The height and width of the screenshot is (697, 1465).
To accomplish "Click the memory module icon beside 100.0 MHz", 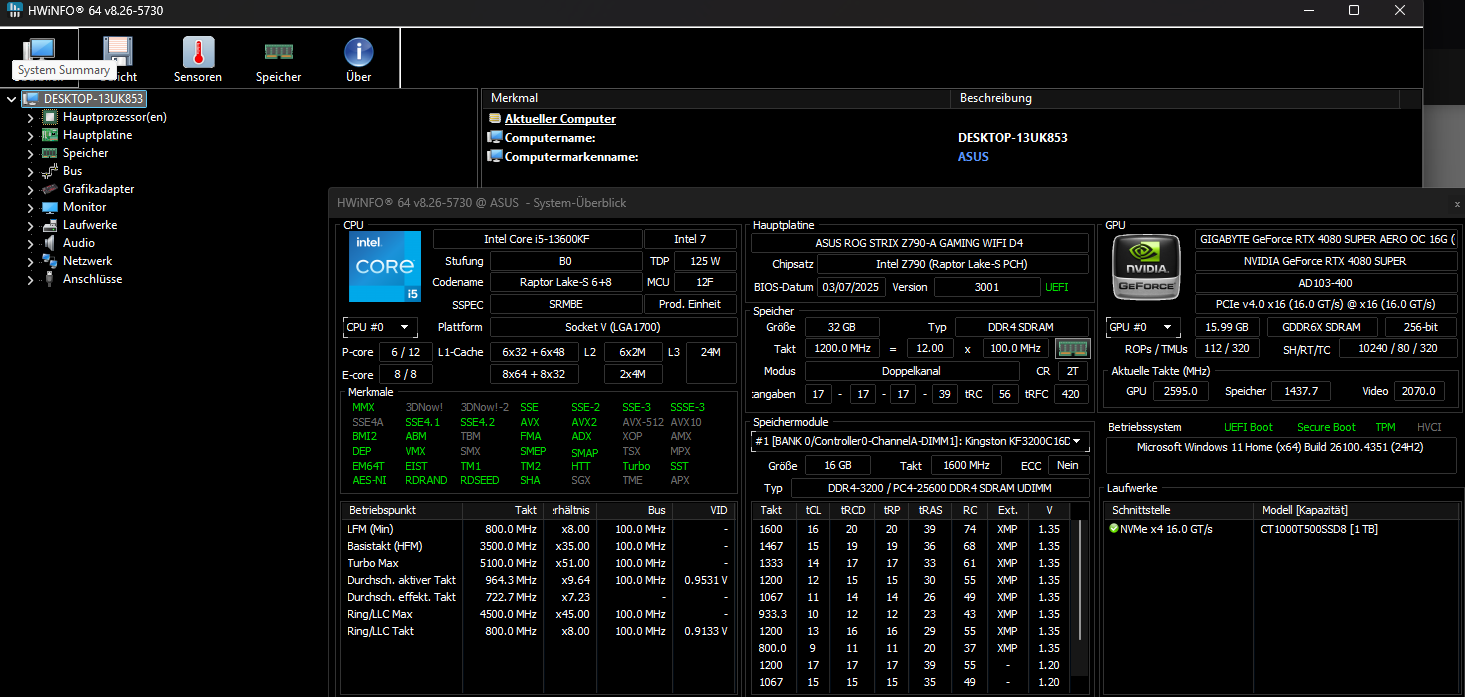I will pyautogui.click(x=1071, y=348).
